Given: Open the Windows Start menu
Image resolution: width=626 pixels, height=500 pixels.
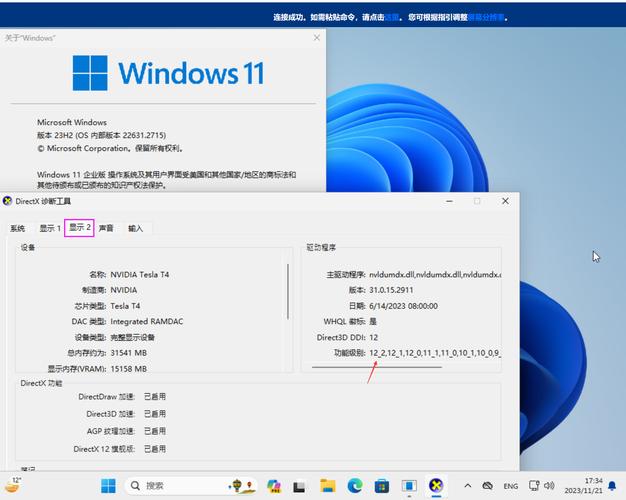Looking at the screenshot, I should tap(108, 486).
